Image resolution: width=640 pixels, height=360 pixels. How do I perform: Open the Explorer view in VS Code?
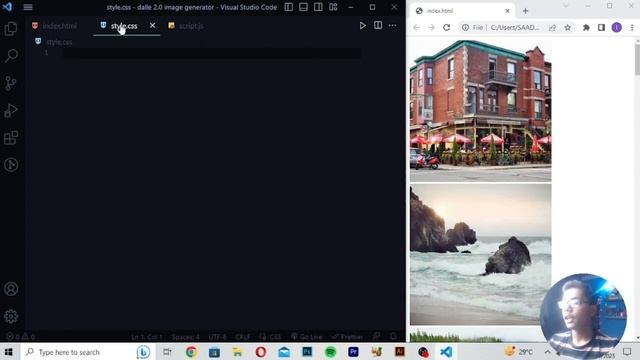(x=11, y=29)
